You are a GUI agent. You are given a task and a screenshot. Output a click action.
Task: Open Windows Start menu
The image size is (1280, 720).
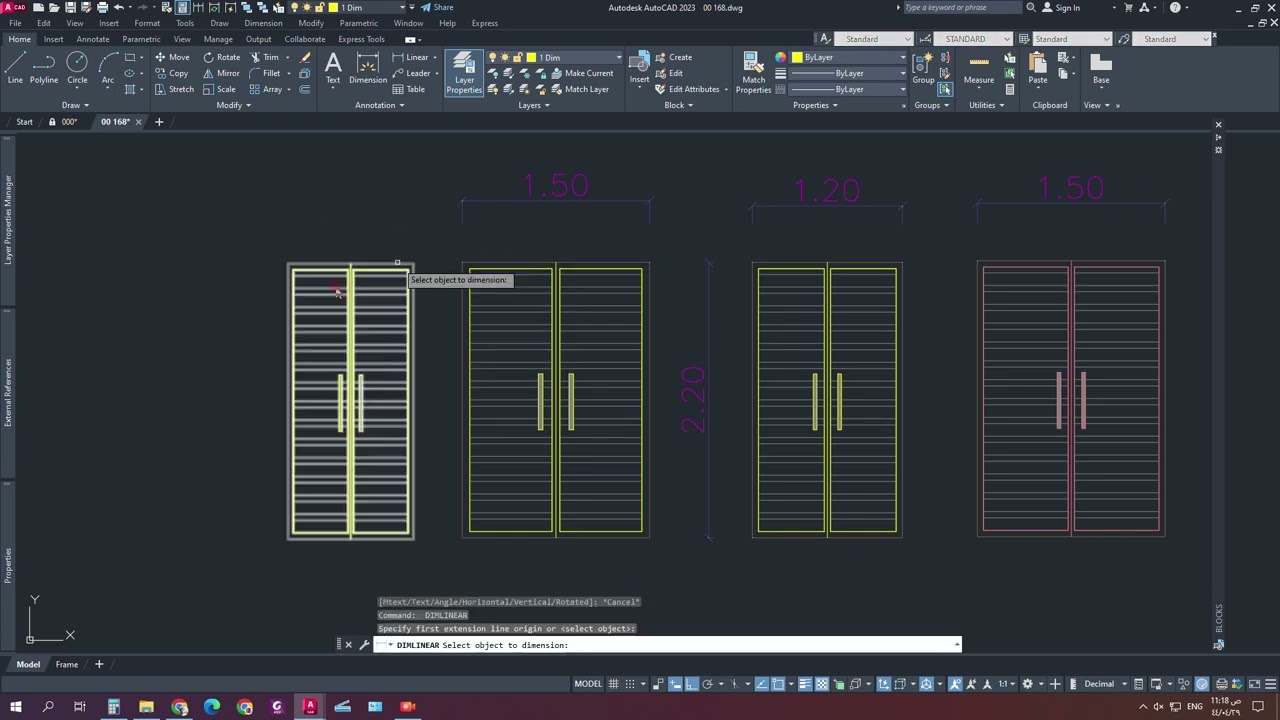pos(15,706)
